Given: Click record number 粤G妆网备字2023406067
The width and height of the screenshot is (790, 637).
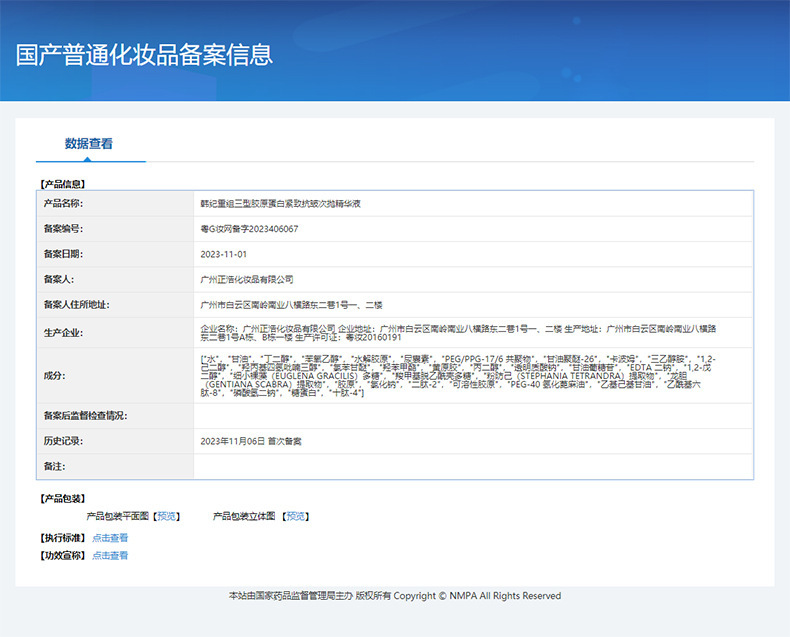Looking at the screenshot, I should click(249, 229).
